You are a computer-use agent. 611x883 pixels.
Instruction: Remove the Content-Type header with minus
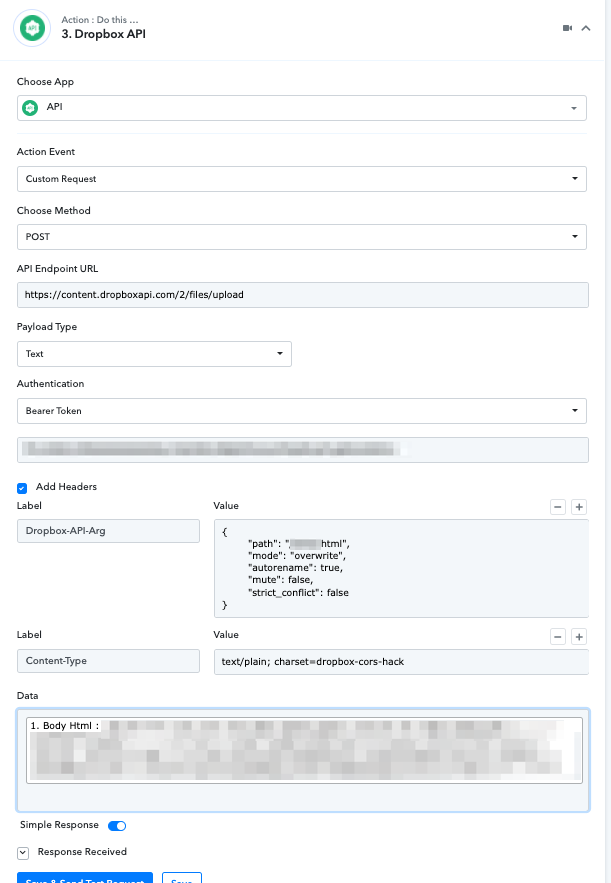click(x=558, y=637)
